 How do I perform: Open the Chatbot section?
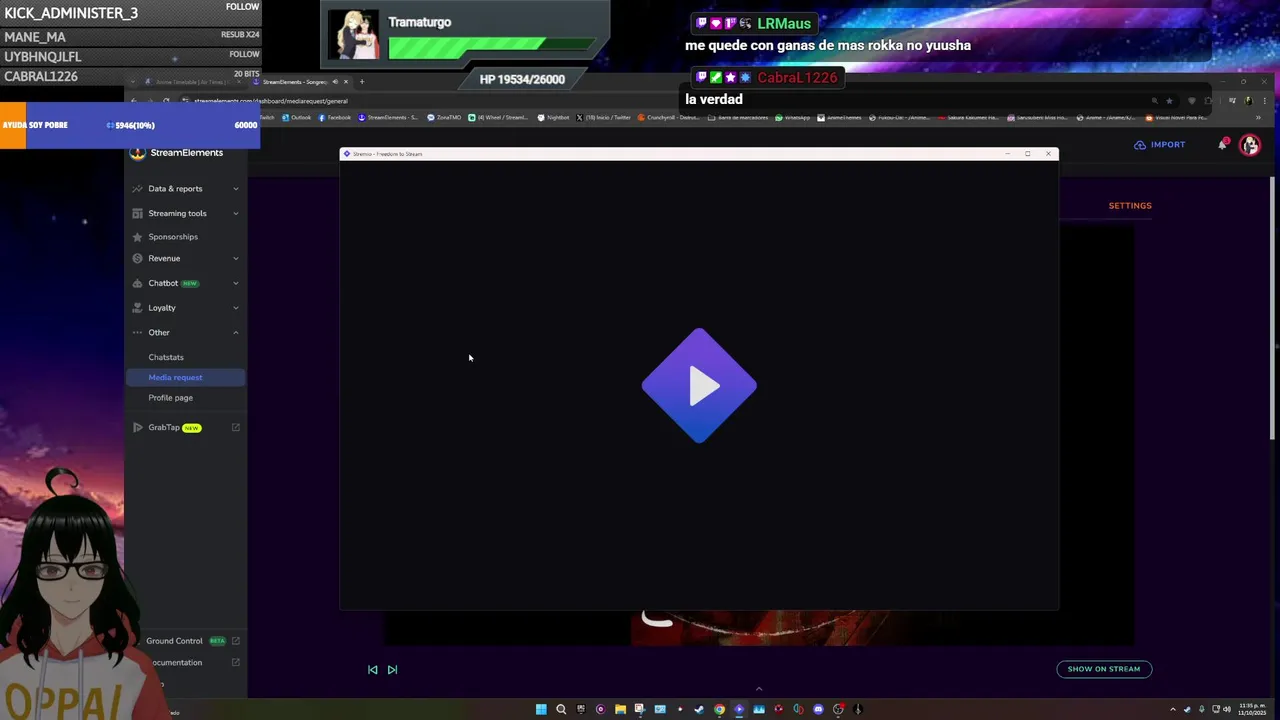tap(163, 283)
